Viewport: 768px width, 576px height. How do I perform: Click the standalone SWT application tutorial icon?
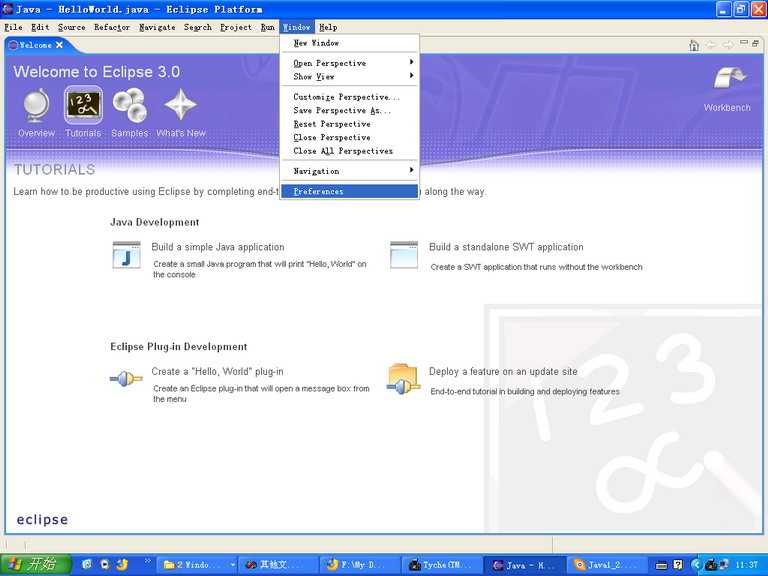pyautogui.click(x=404, y=255)
